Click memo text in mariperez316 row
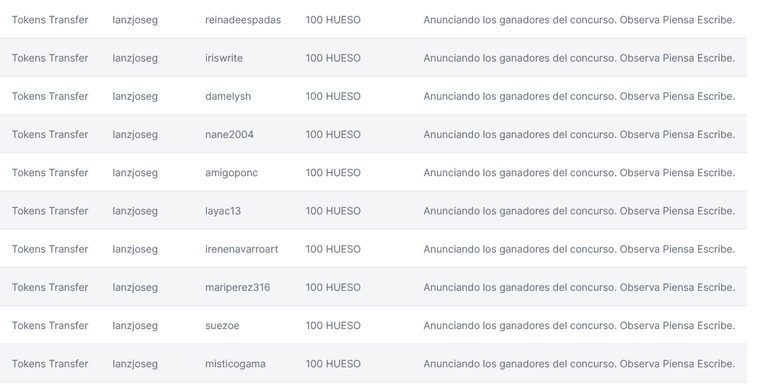 coord(579,288)
